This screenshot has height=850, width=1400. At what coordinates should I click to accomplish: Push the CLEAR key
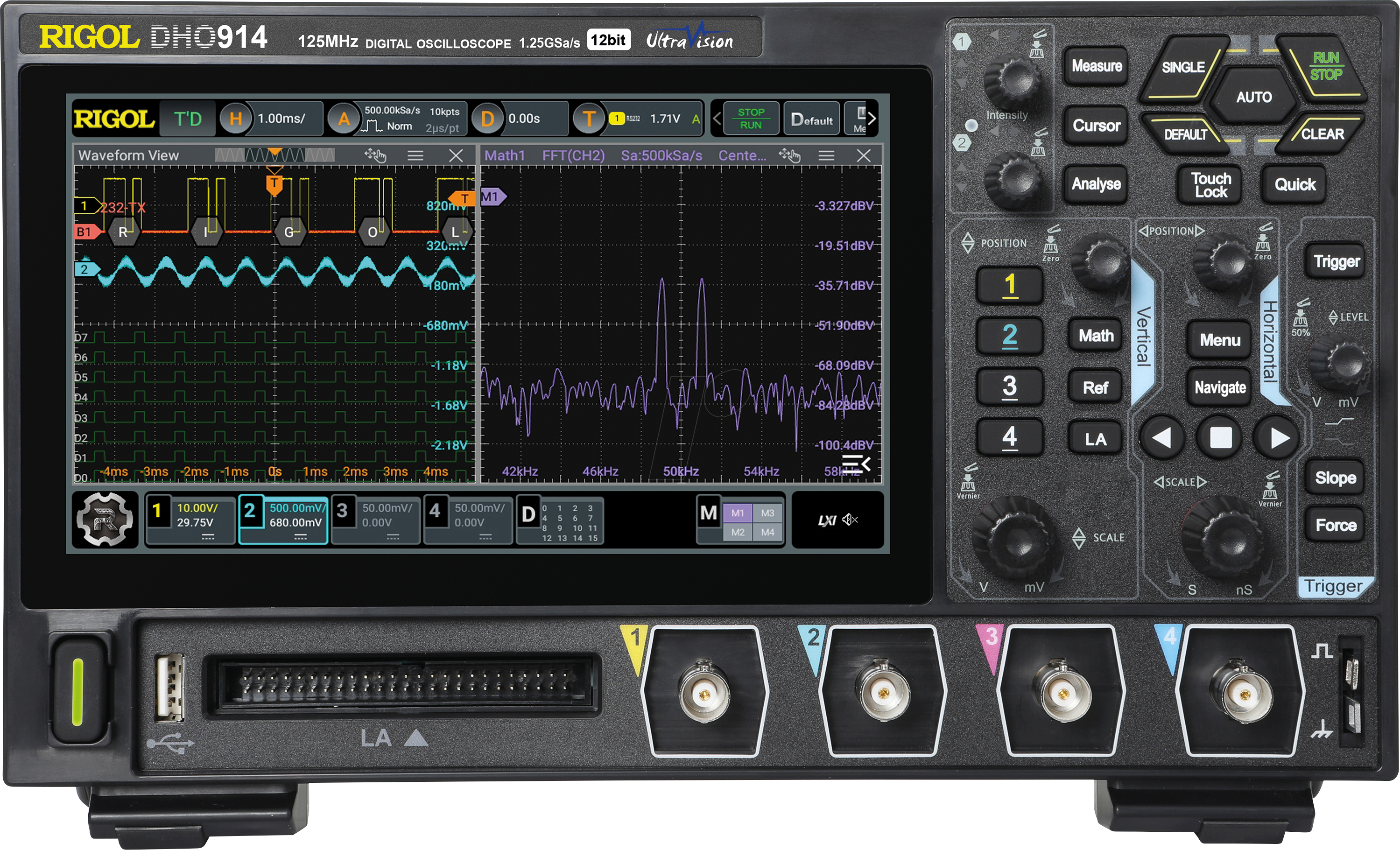[1322, 134]
